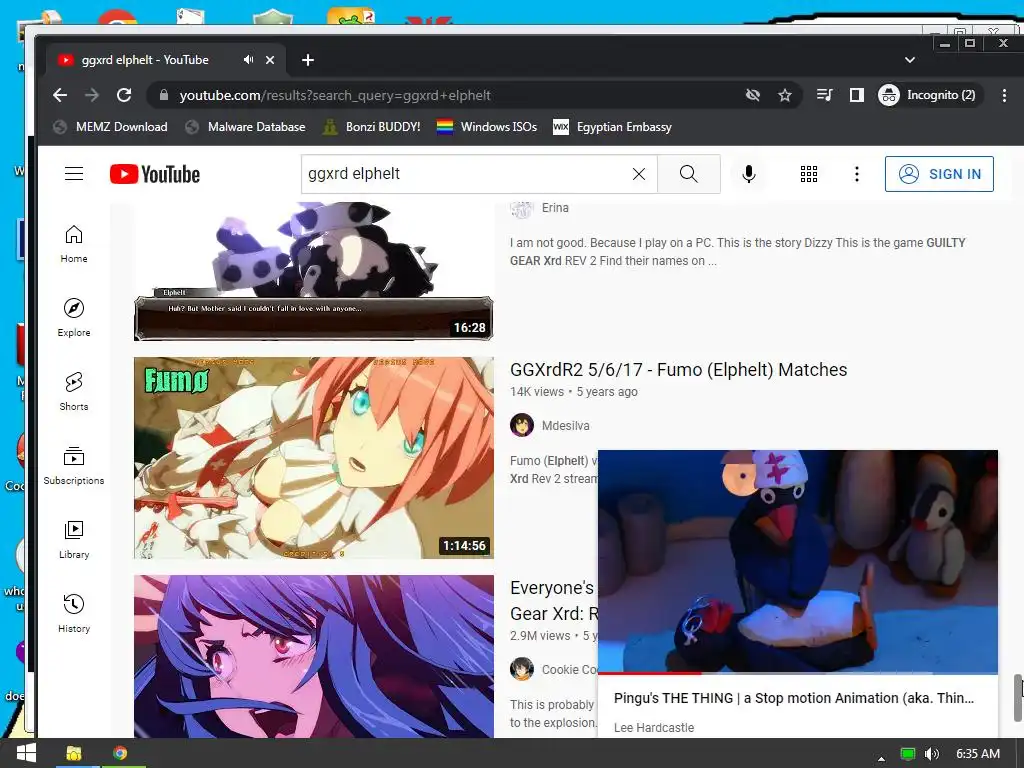Open the volume control in system tray
Viewport: 1024px width, 768px height.
point(932,754)
